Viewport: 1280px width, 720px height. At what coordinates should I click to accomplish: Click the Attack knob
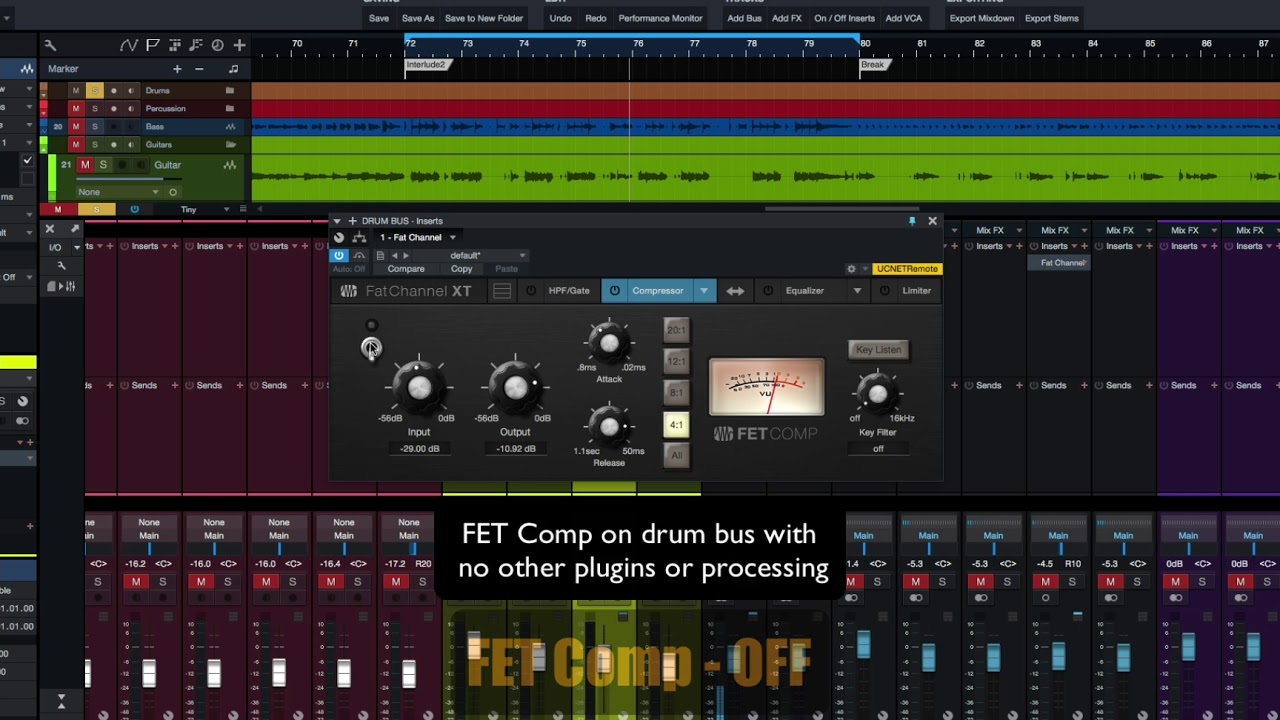(x=609, y=343)
